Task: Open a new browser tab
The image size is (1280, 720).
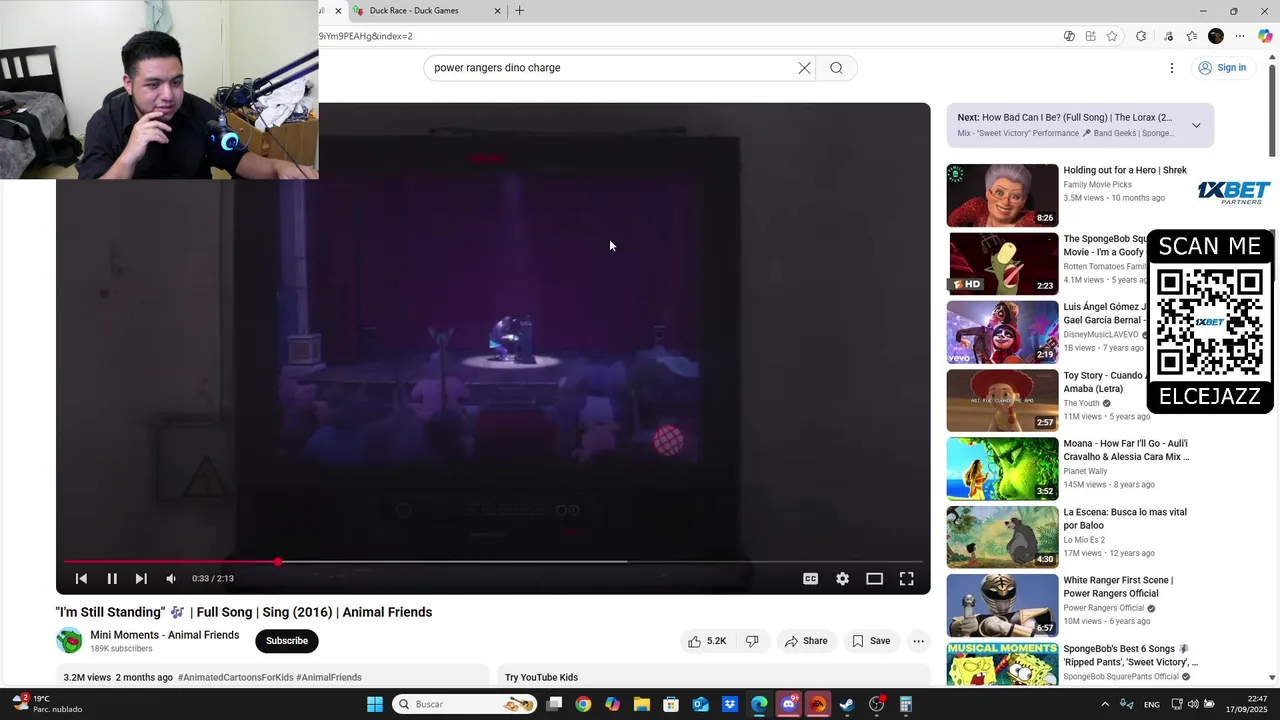Action: pyautogui.click(x=519, y=11)
